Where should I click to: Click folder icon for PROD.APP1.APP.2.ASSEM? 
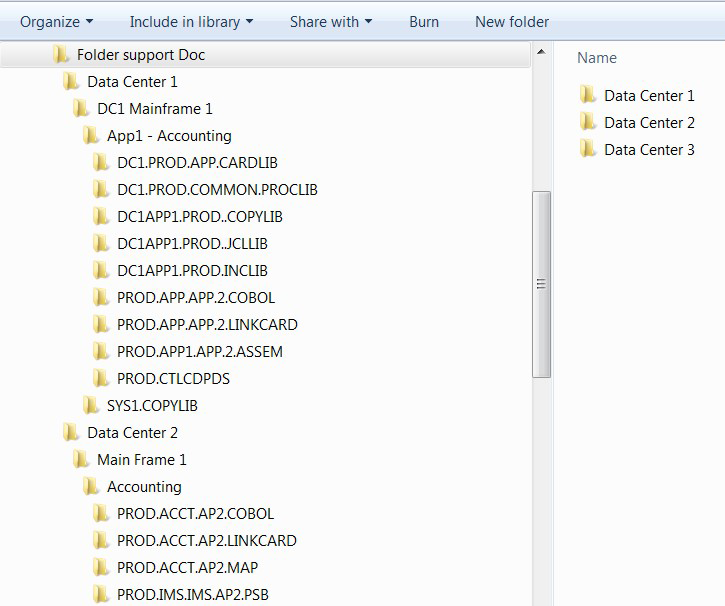100,351
